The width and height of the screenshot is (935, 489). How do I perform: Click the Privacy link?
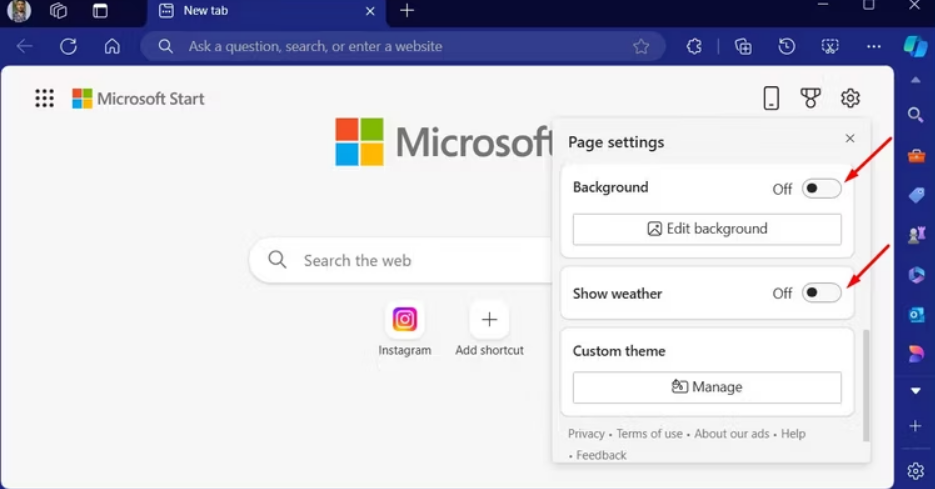[x=586, y=434]
